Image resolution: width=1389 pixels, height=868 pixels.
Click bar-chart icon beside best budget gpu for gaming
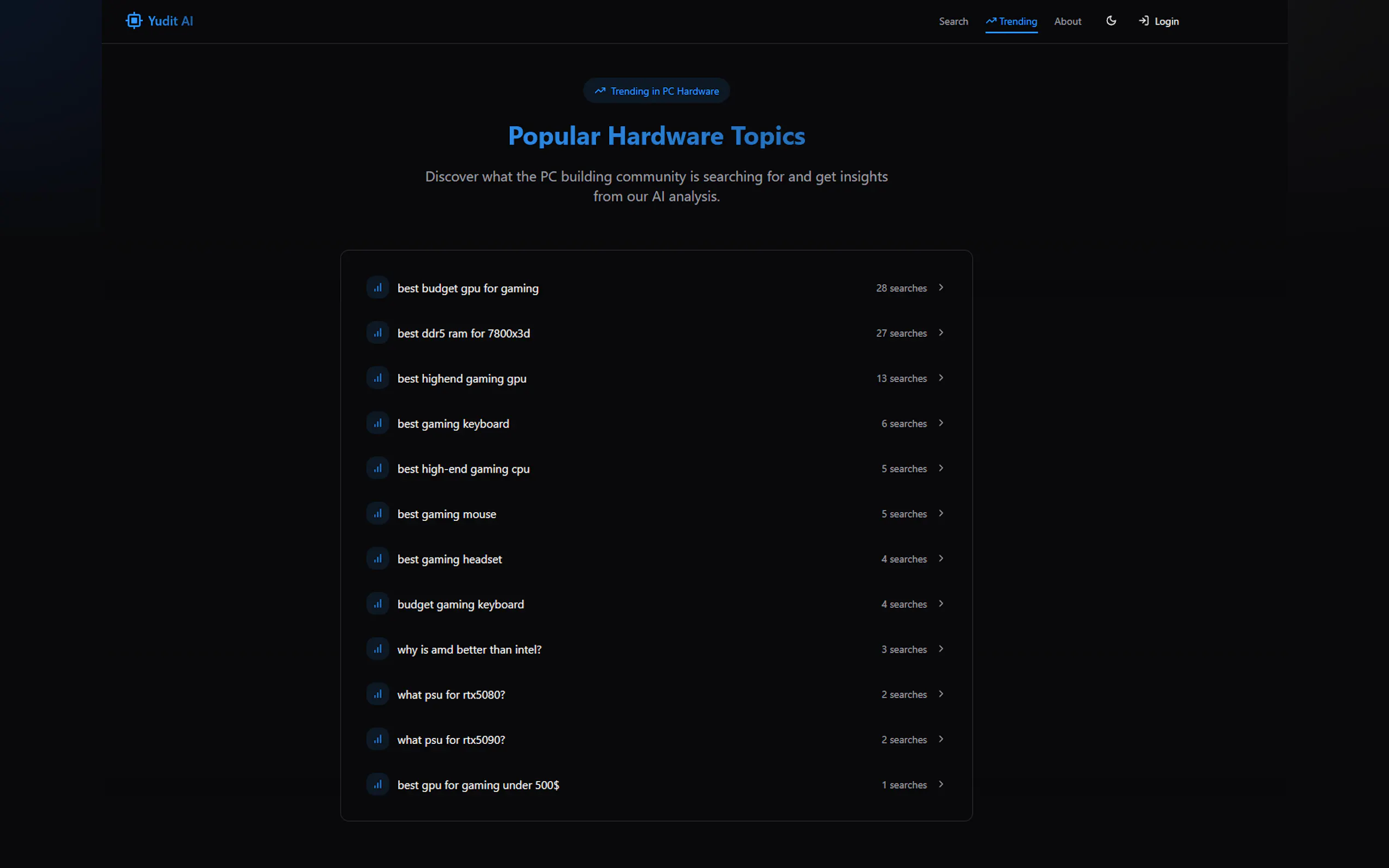[x=378, y=288]
